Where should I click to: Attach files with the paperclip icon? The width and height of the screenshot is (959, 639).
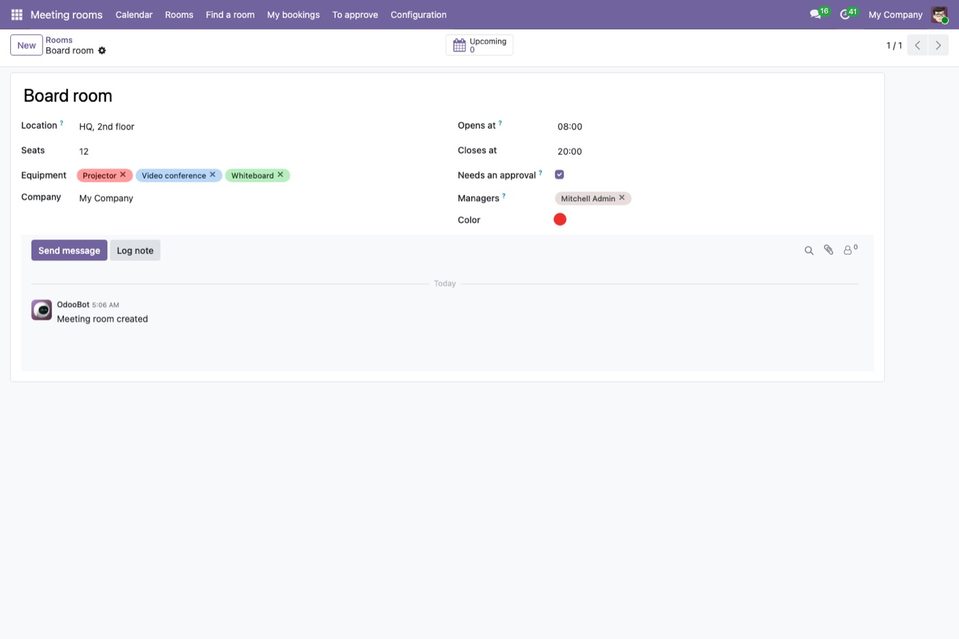point(828,250)
